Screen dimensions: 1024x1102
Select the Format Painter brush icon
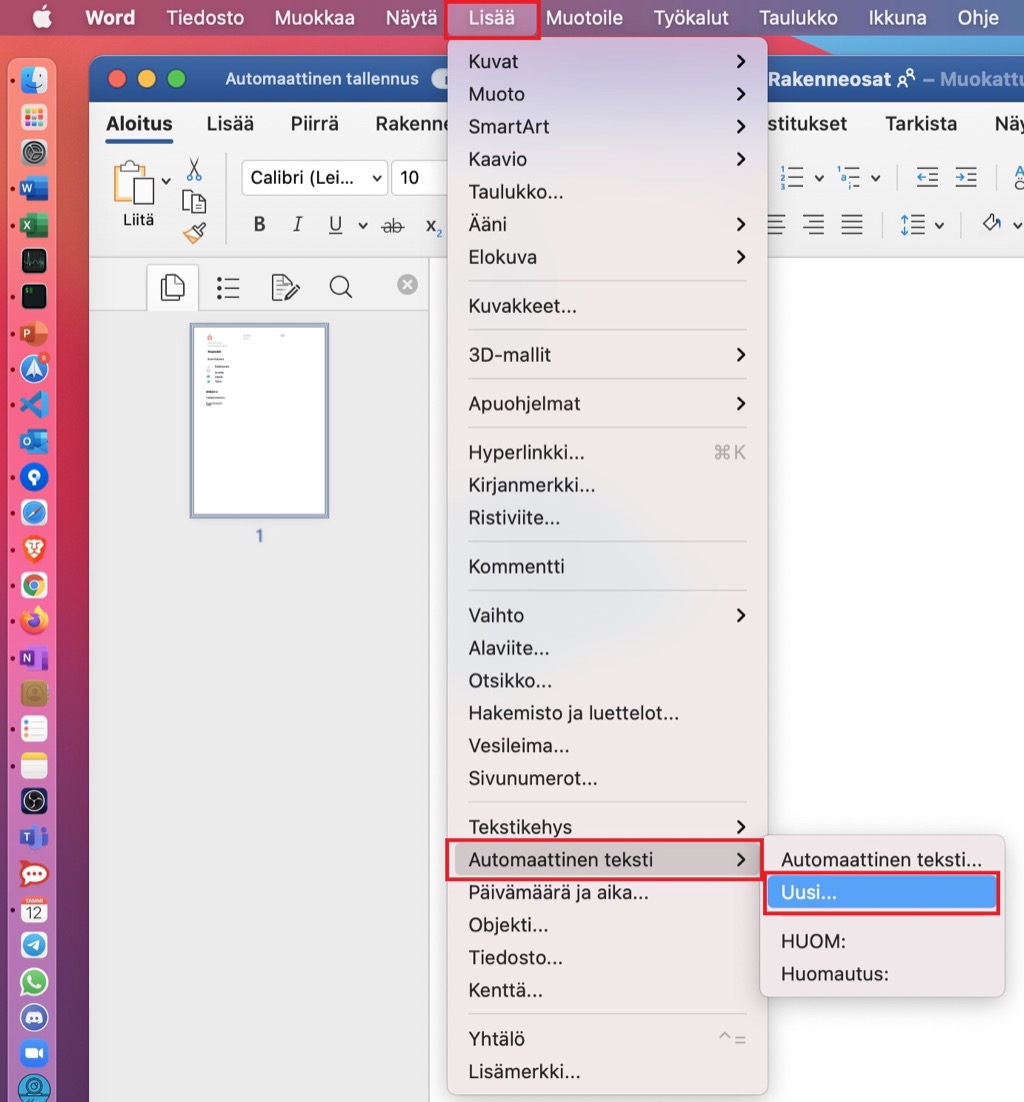[x=195, y=233]
